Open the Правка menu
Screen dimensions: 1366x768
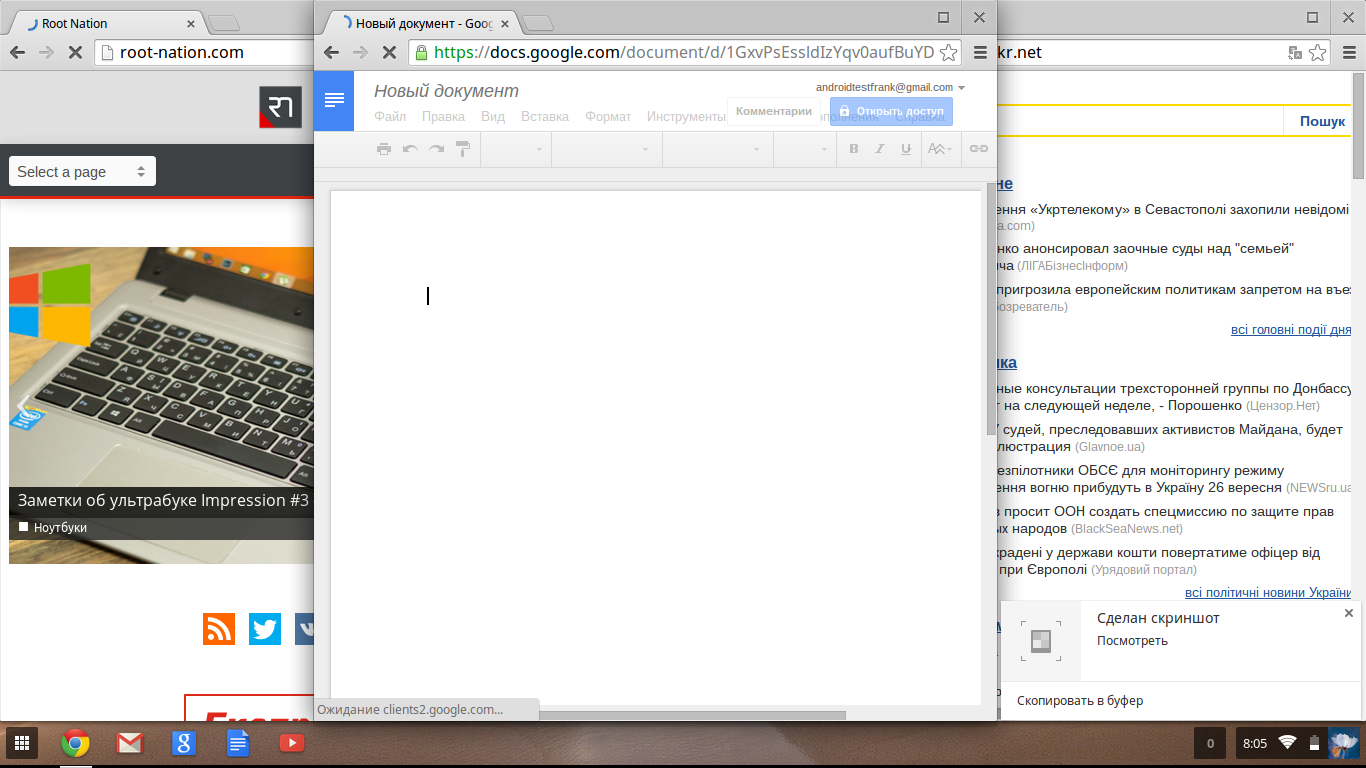click(443, 116)
